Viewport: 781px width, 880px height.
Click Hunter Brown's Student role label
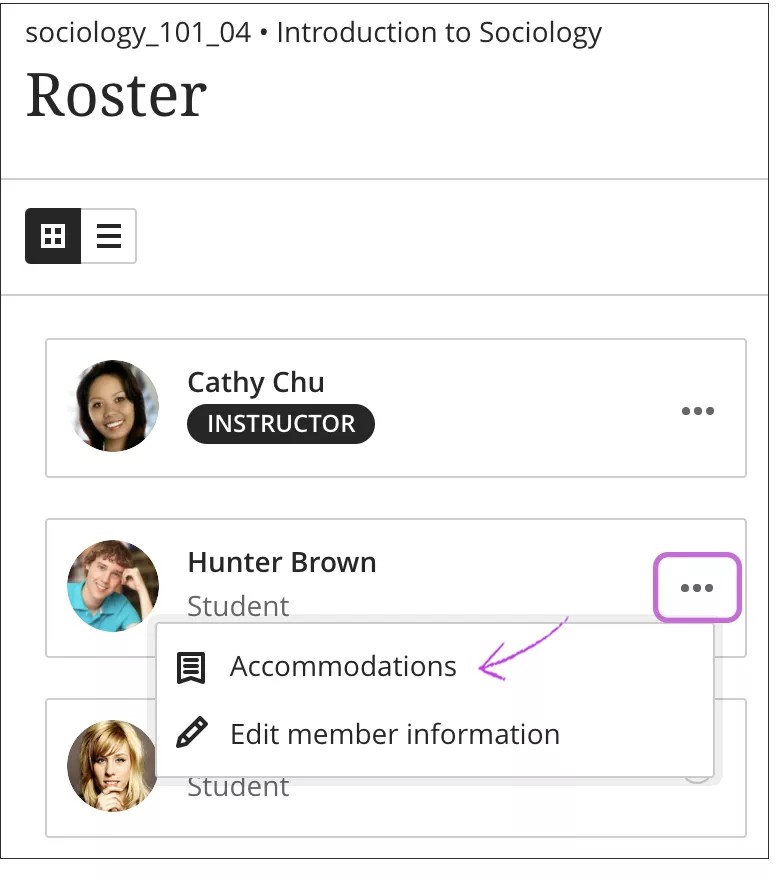tap(237, 606)
